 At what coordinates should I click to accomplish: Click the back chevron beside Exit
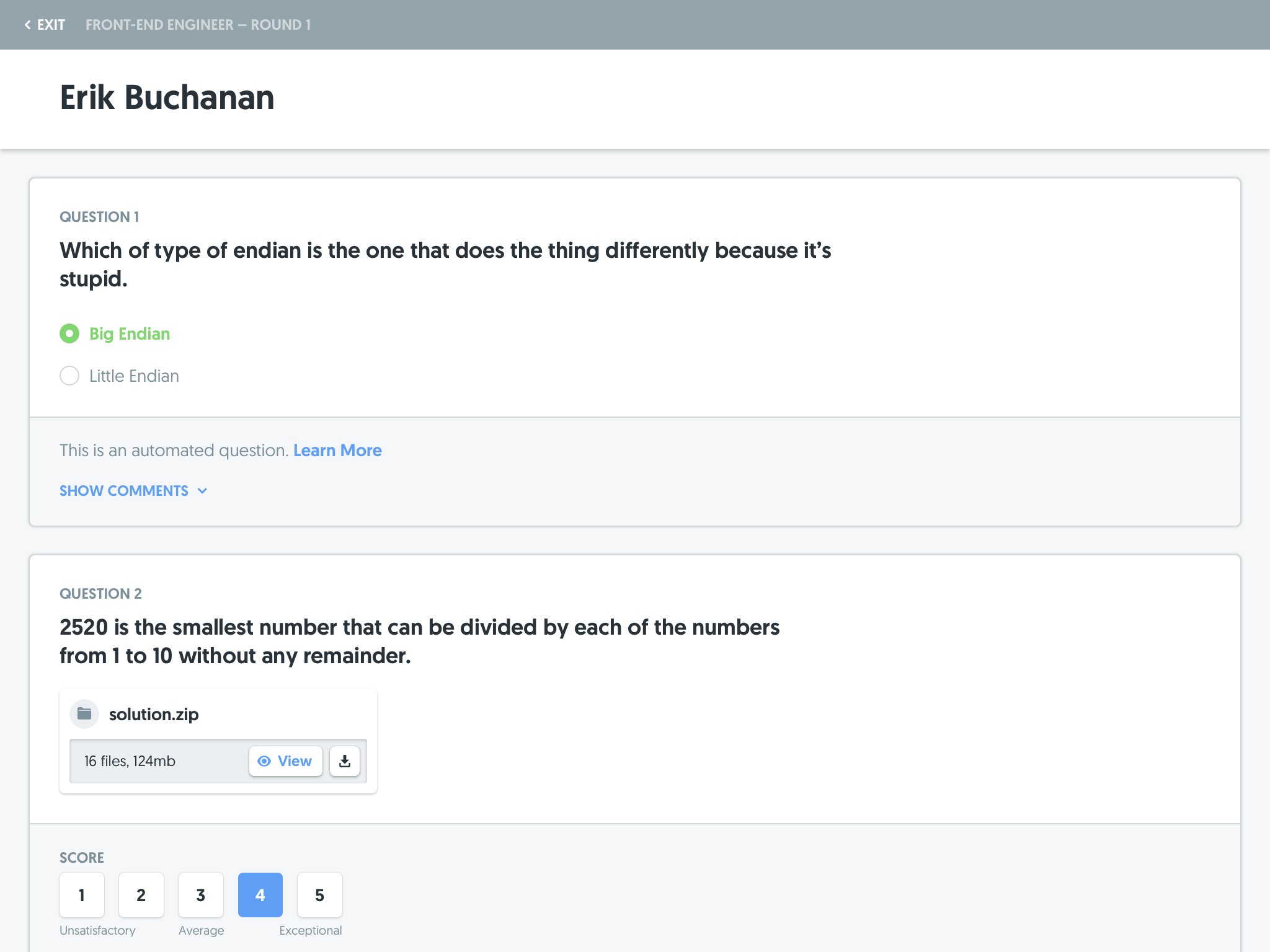click(x=27, y=25)
